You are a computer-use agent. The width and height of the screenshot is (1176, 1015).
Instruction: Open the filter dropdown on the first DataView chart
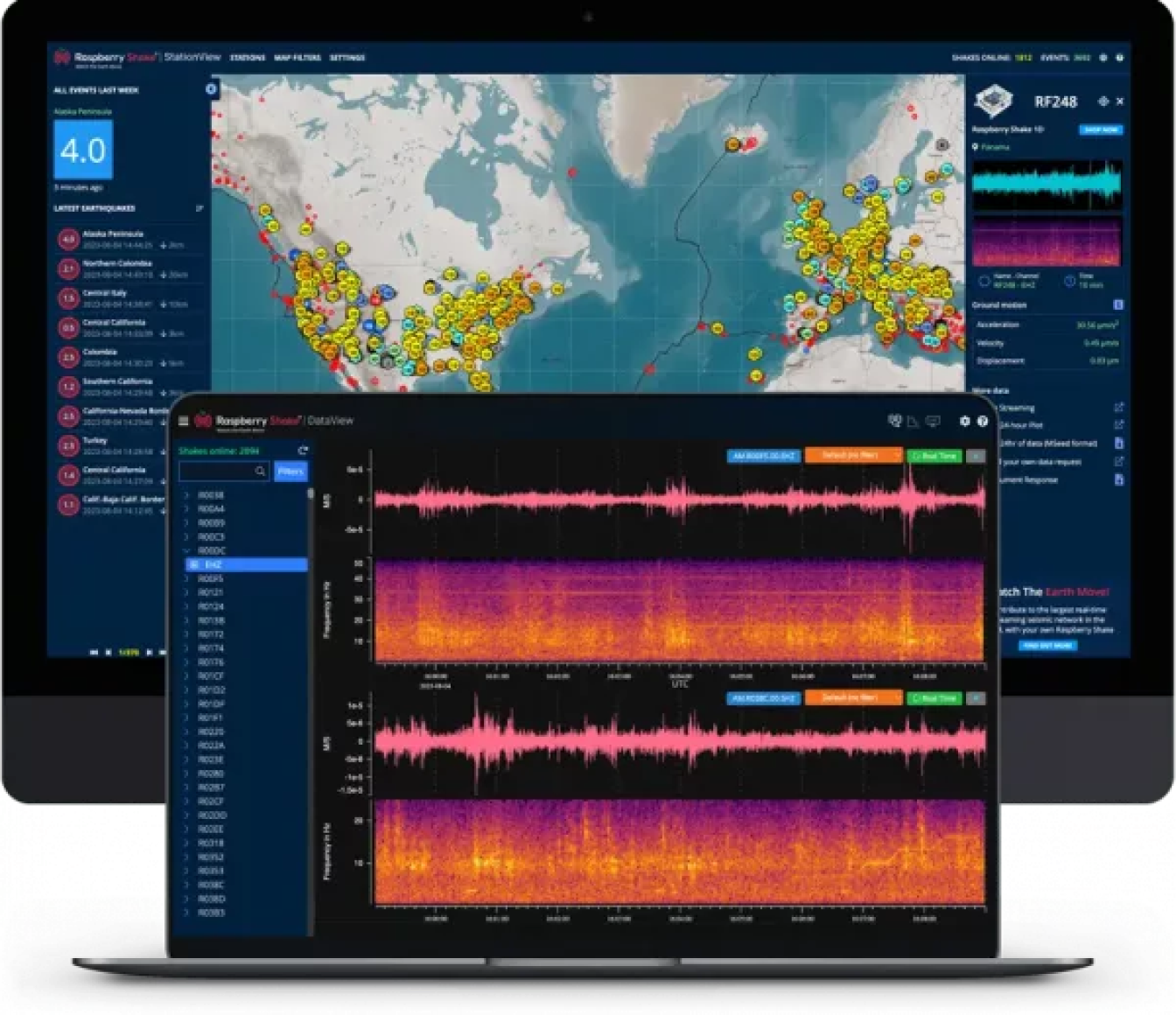tap(853, 456)
